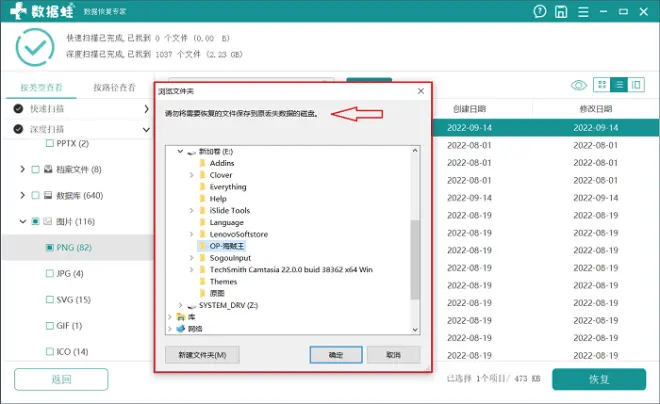
Task: Switch to list view mode
Action: 619,85
